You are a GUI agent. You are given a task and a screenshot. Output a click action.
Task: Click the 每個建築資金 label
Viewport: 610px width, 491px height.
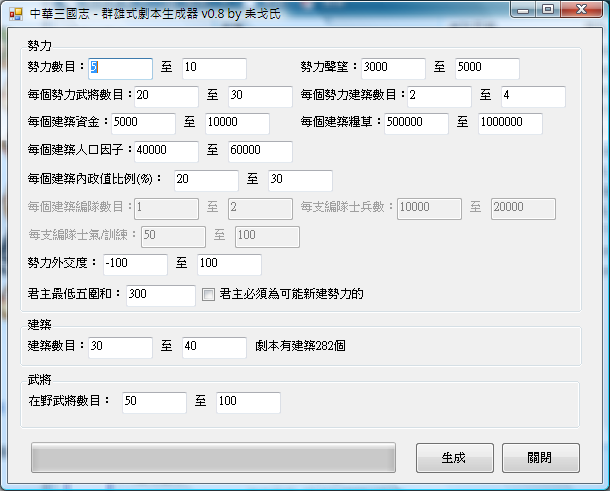click(x=68, y=121)
